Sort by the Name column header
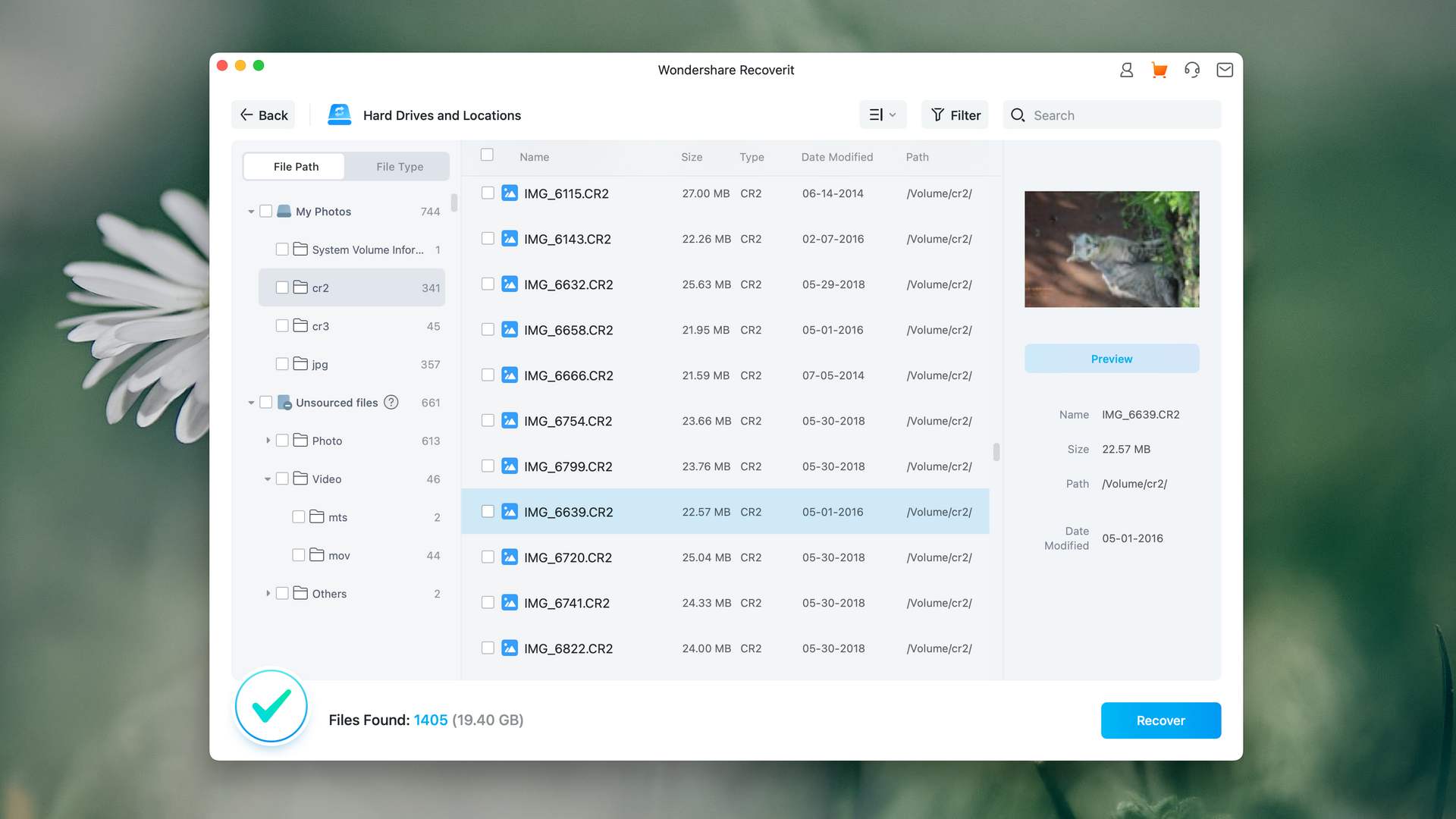 click(534, 157)
